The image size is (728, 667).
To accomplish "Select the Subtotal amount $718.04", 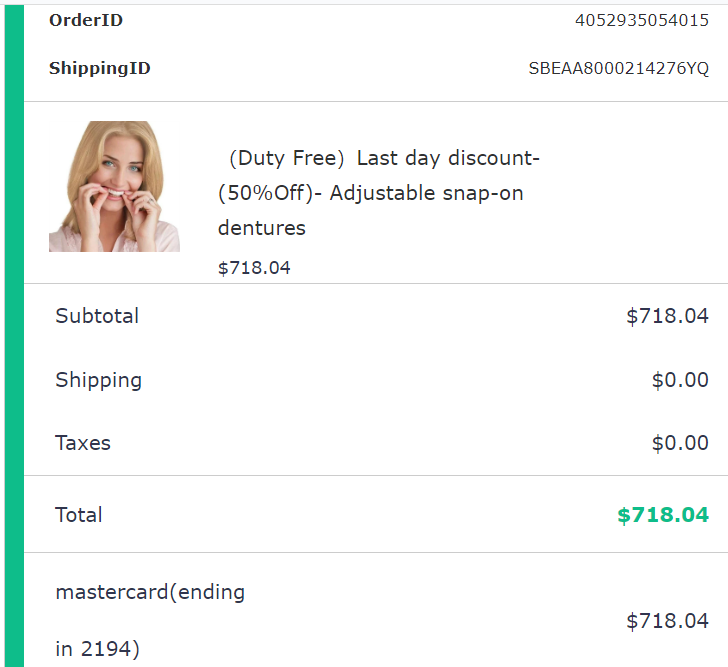I will pyautogui.click(x=667, y=316).
